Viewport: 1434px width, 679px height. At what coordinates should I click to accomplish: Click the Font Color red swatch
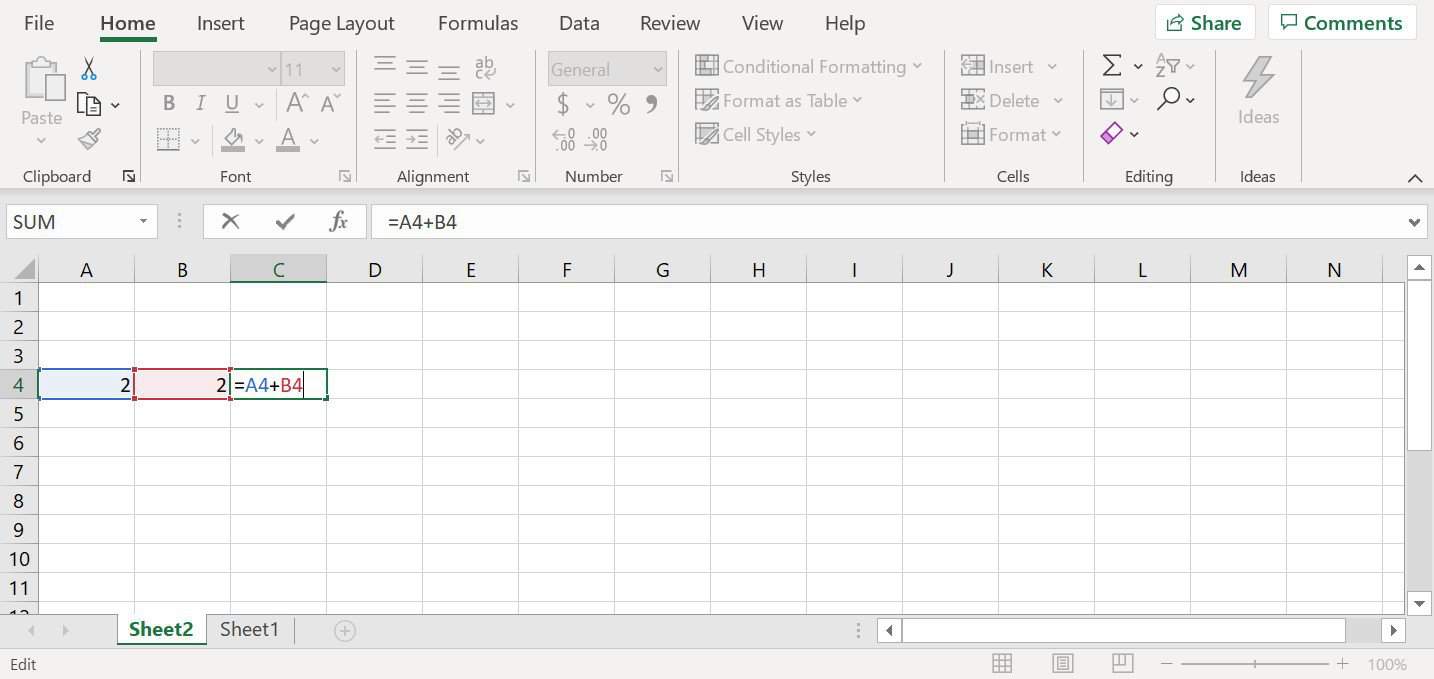pyautogui.click(x=287, y=147)
